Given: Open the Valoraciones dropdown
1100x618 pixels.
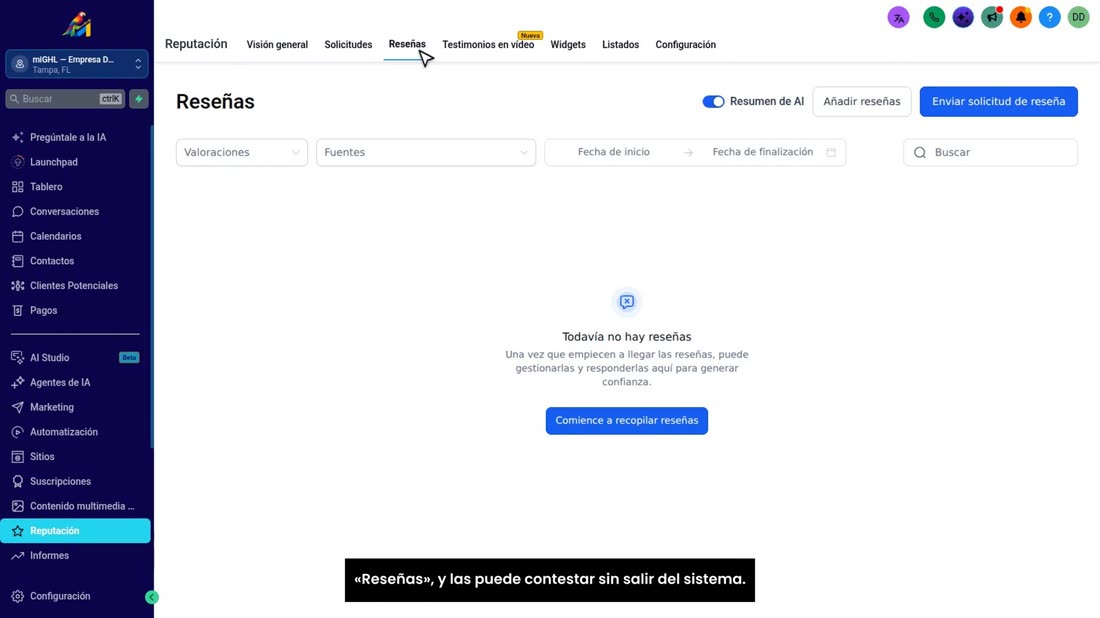Looking at the screenshot, I should [x=241, y=152].
